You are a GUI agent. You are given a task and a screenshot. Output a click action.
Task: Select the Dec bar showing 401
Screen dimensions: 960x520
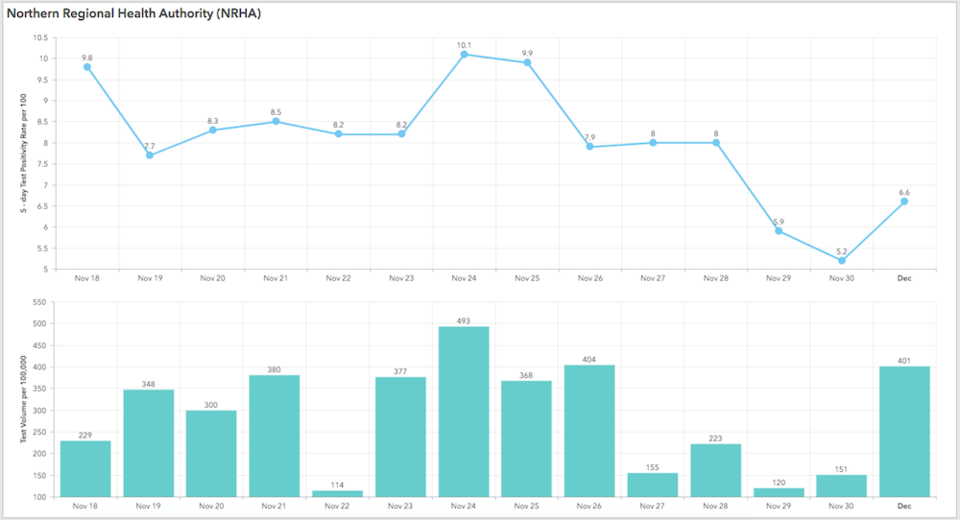click(904, 432)
